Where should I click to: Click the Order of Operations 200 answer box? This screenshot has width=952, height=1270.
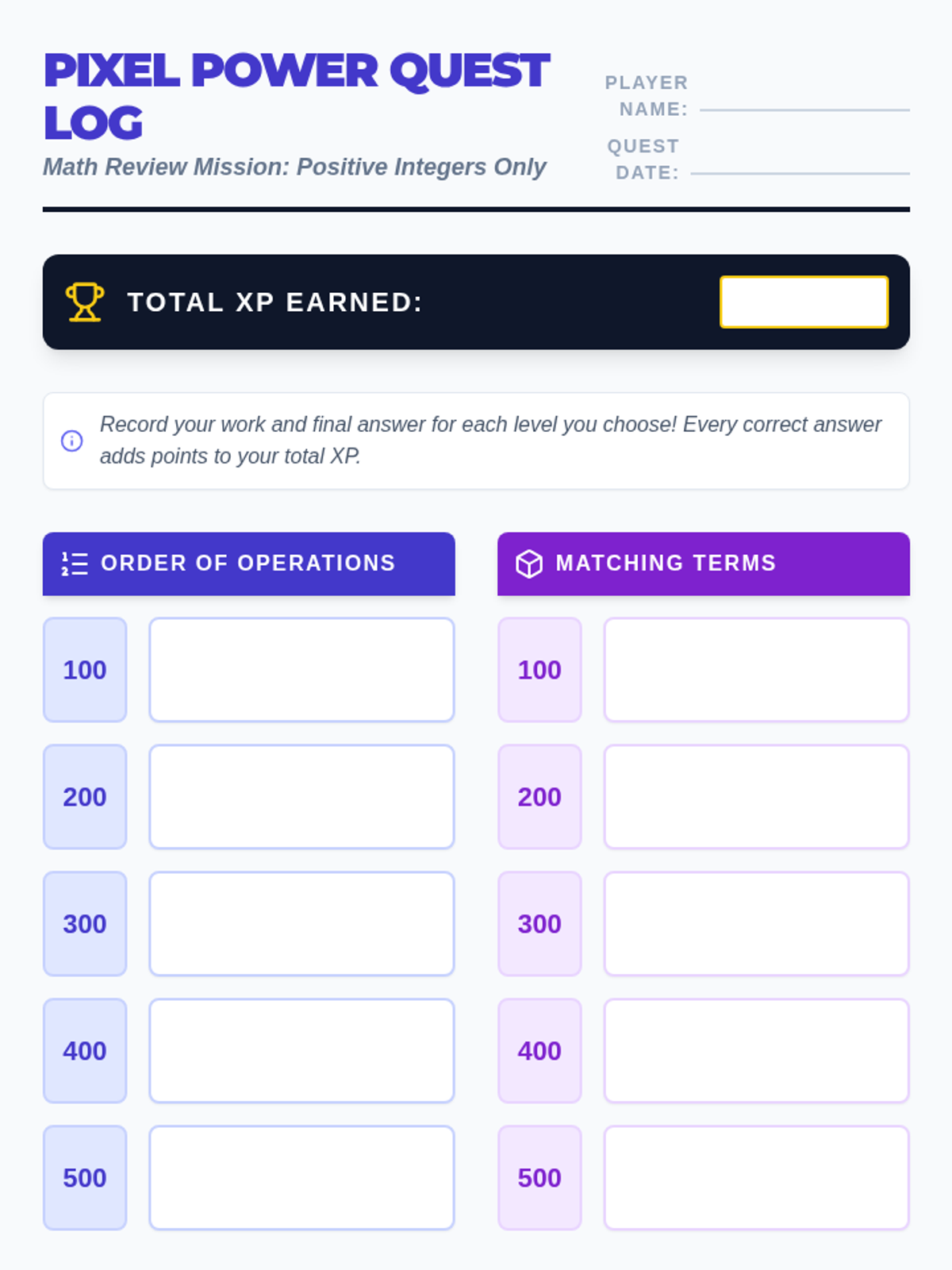point(301,797)
